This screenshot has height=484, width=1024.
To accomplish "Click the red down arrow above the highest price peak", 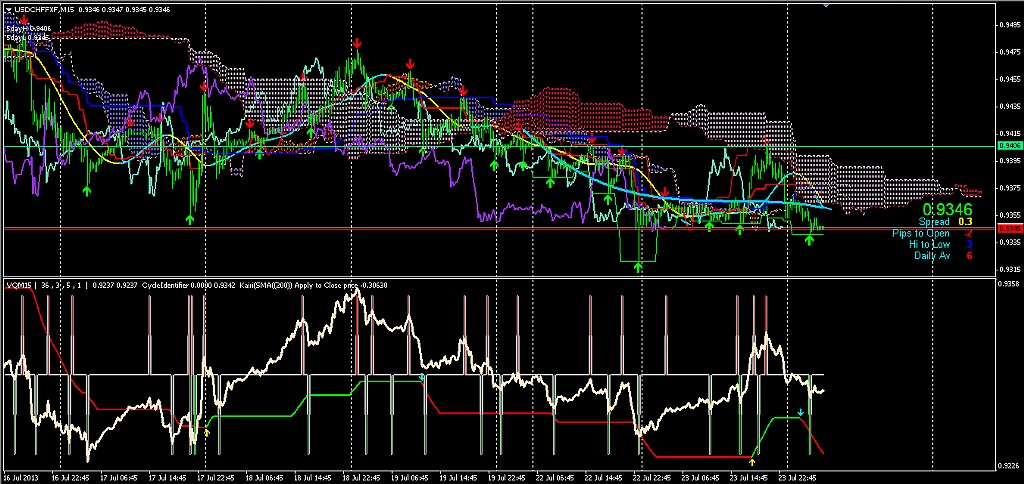I will point(357,43).
